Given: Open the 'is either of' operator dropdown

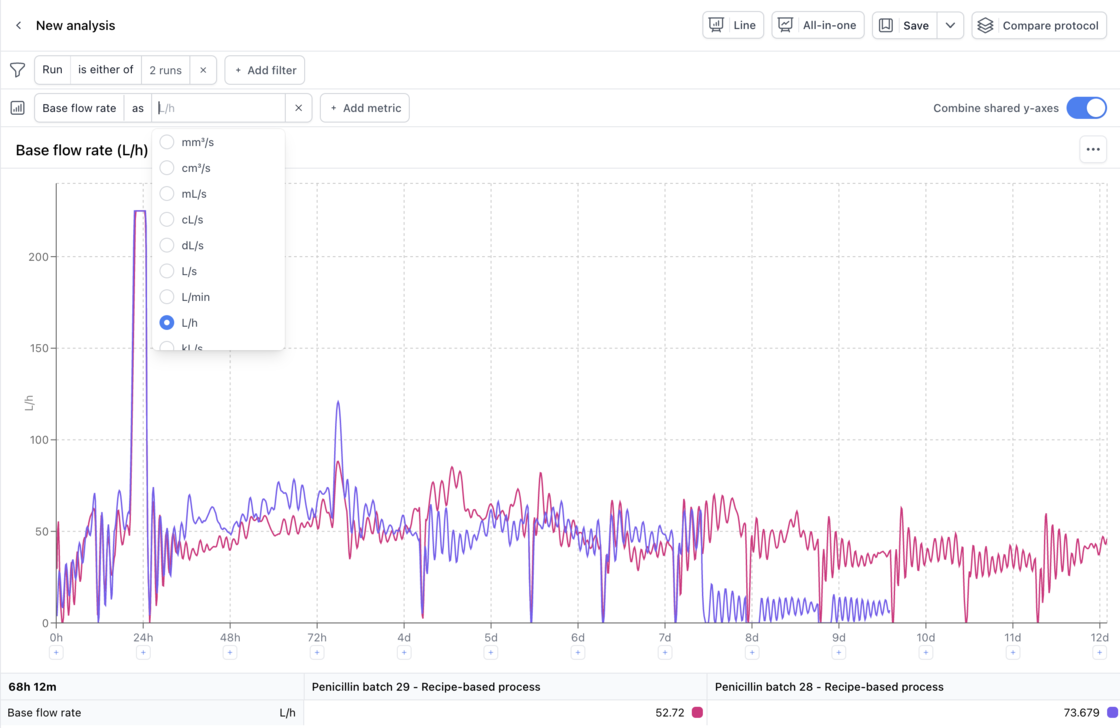Looking at the screenshot, I should 105,70.
